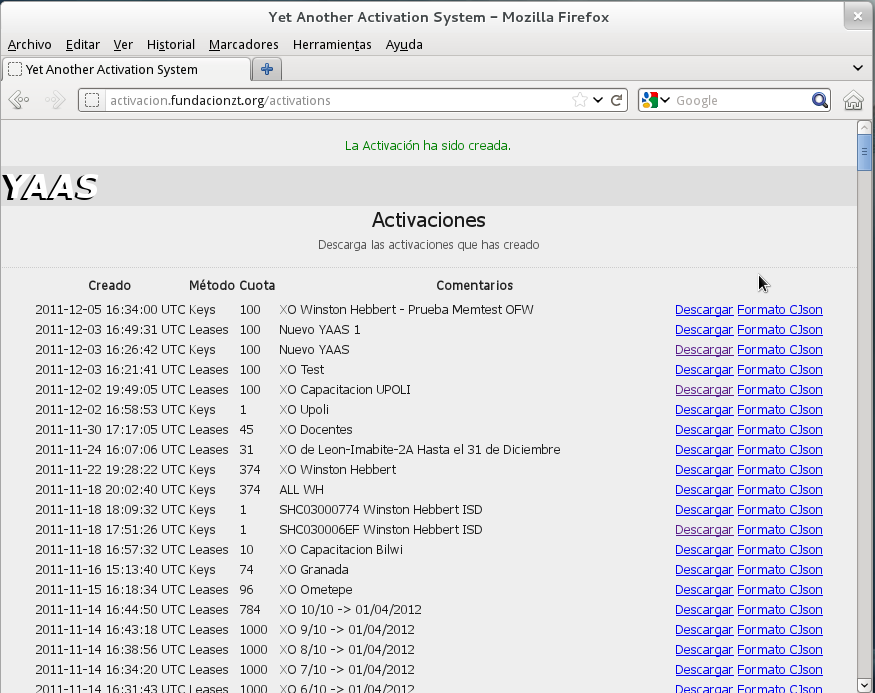Click the vertical scrollbar thumb
875x693 pixels.
point(864,153)
